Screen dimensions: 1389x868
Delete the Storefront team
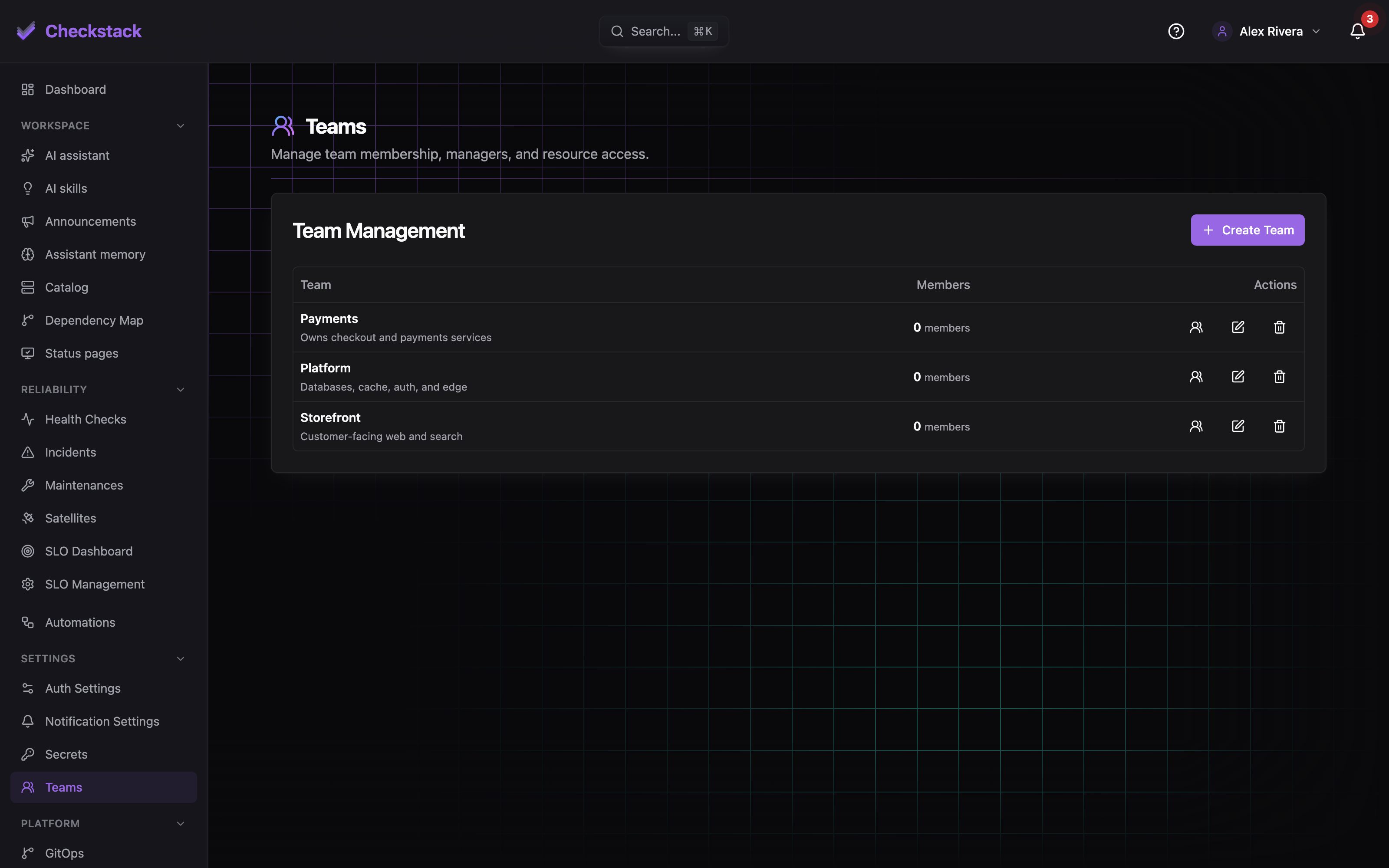[1279, 426]
